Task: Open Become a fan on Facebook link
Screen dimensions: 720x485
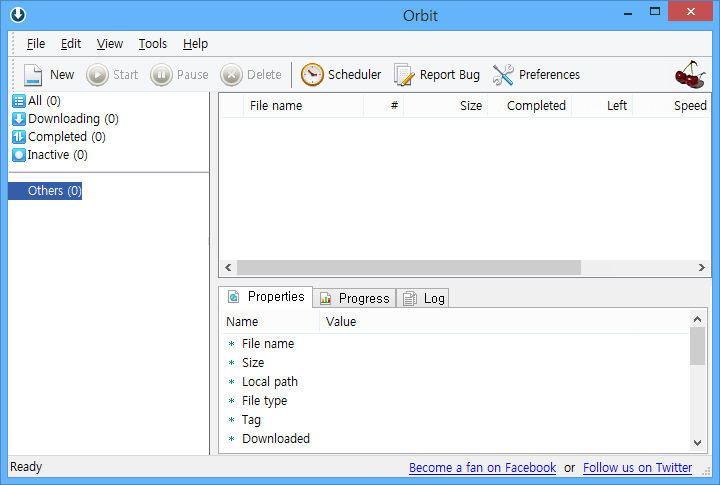Action: click(483, 468)
